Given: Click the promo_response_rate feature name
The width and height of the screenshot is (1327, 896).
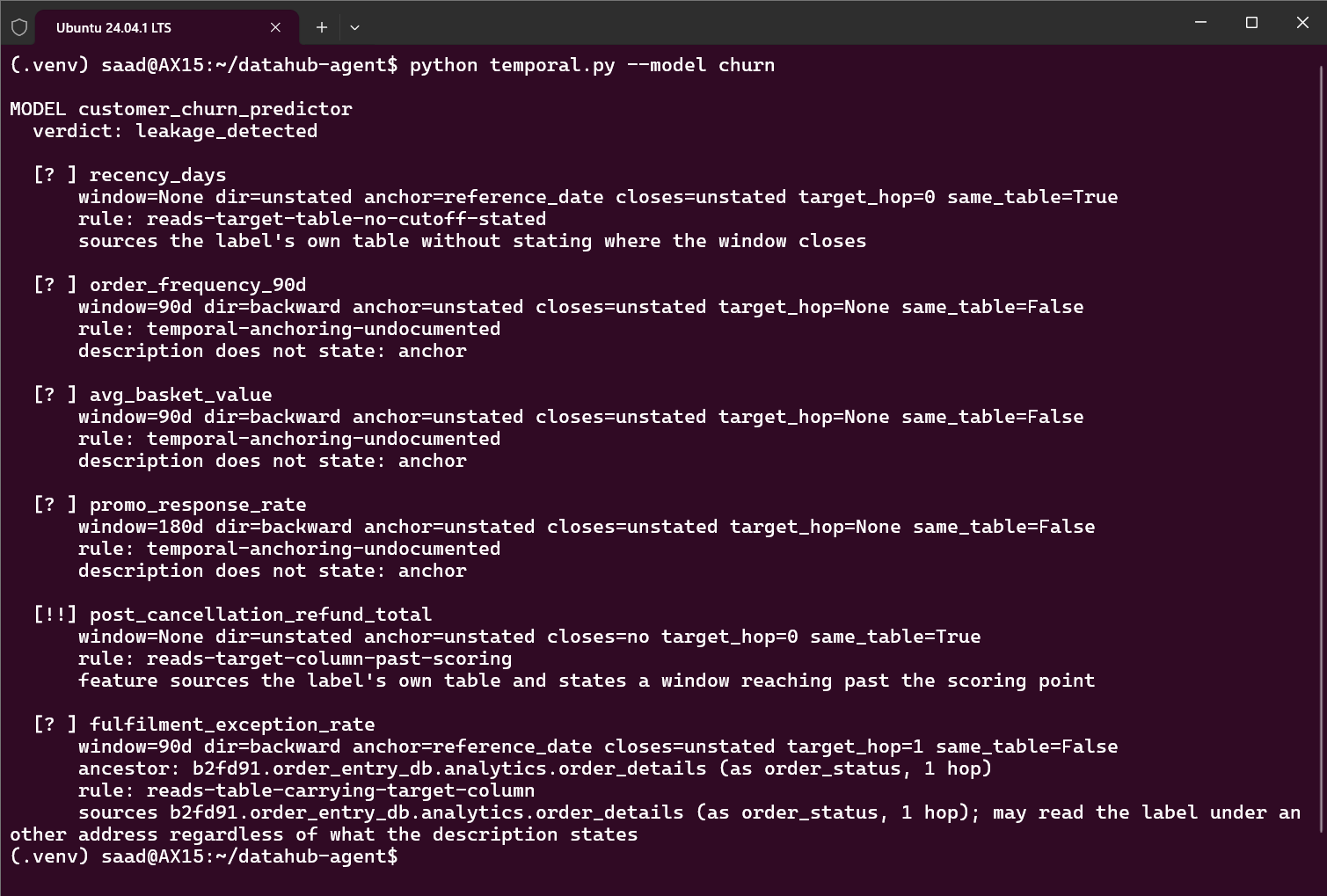Looking at the screenshot, I should tap(198, 505).
